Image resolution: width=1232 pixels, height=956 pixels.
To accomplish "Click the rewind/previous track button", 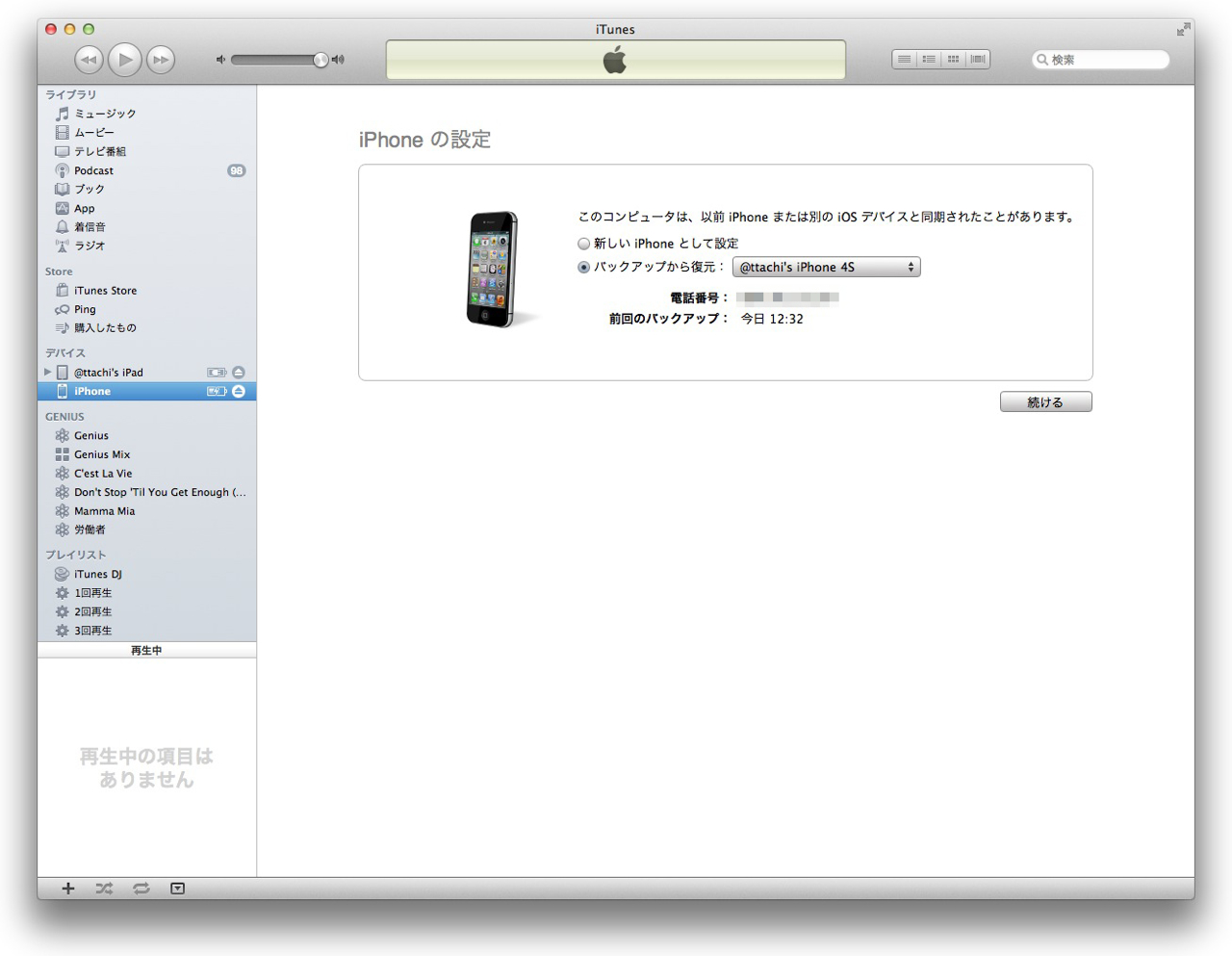I will pos(89,60).
